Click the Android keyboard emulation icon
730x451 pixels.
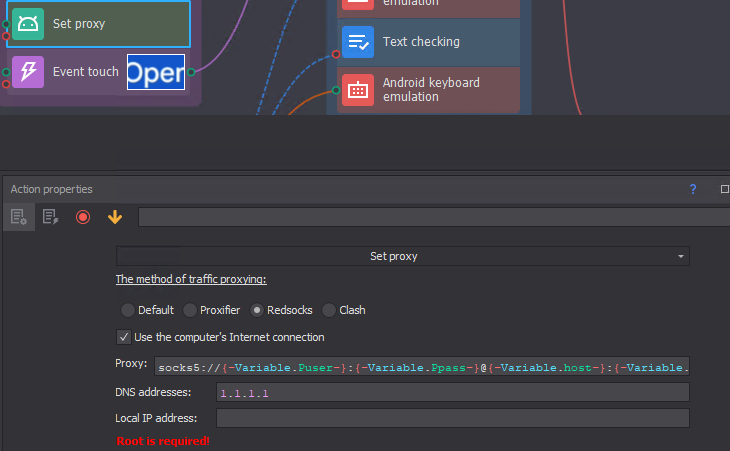358,90
